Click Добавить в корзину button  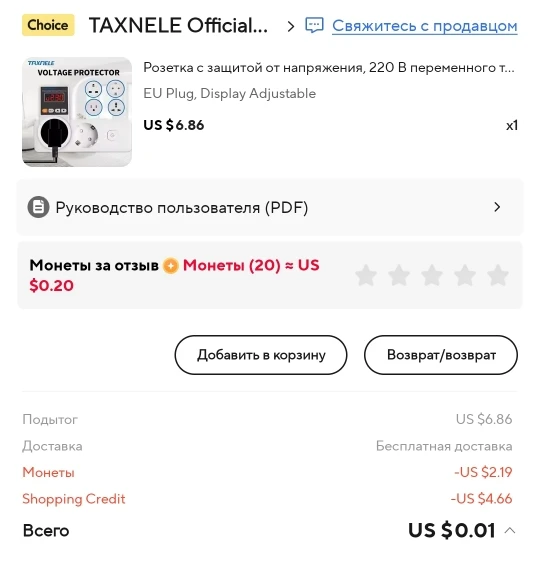261,355
